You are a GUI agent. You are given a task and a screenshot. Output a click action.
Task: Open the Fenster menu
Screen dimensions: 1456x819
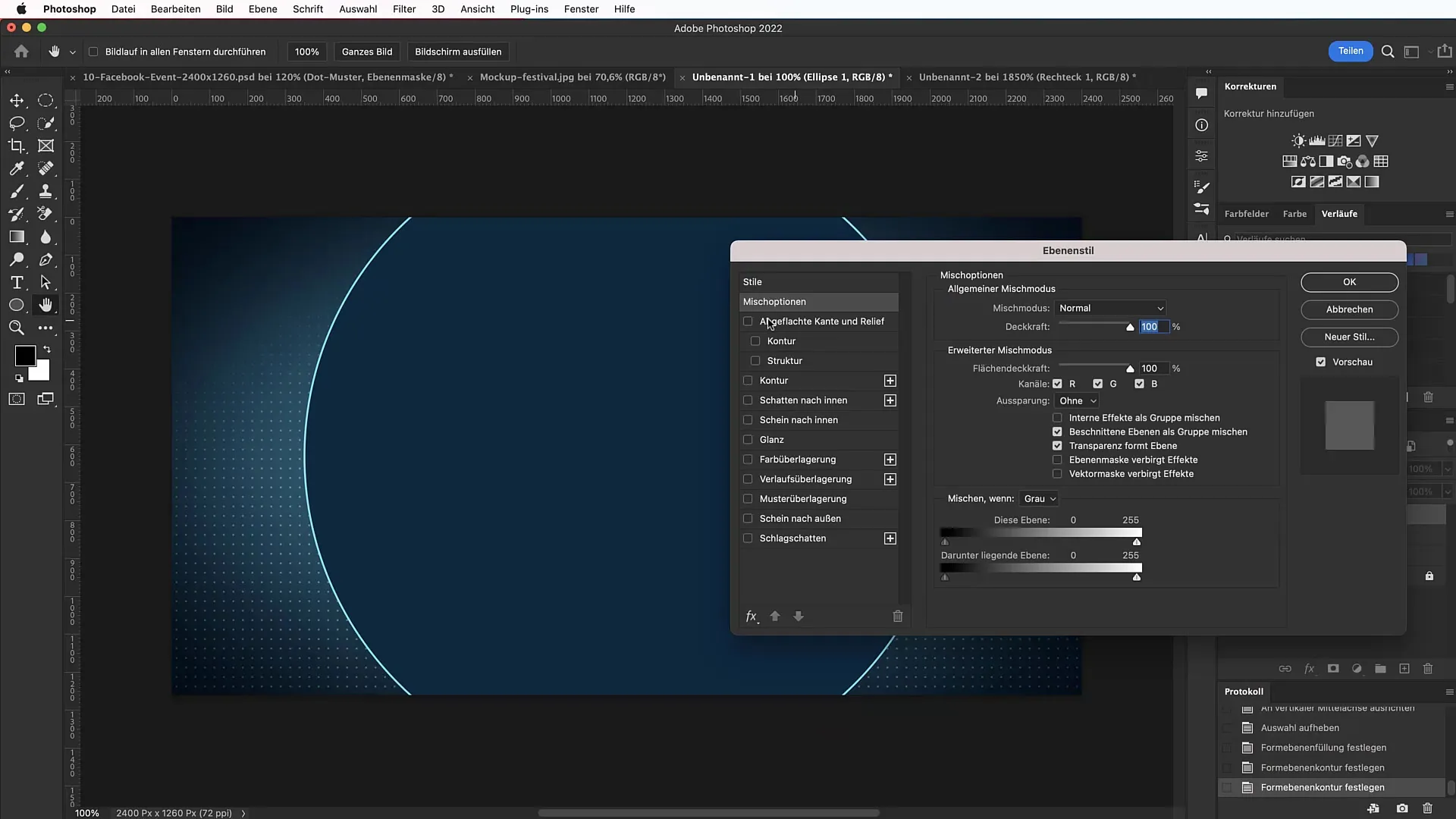(581, 9)
